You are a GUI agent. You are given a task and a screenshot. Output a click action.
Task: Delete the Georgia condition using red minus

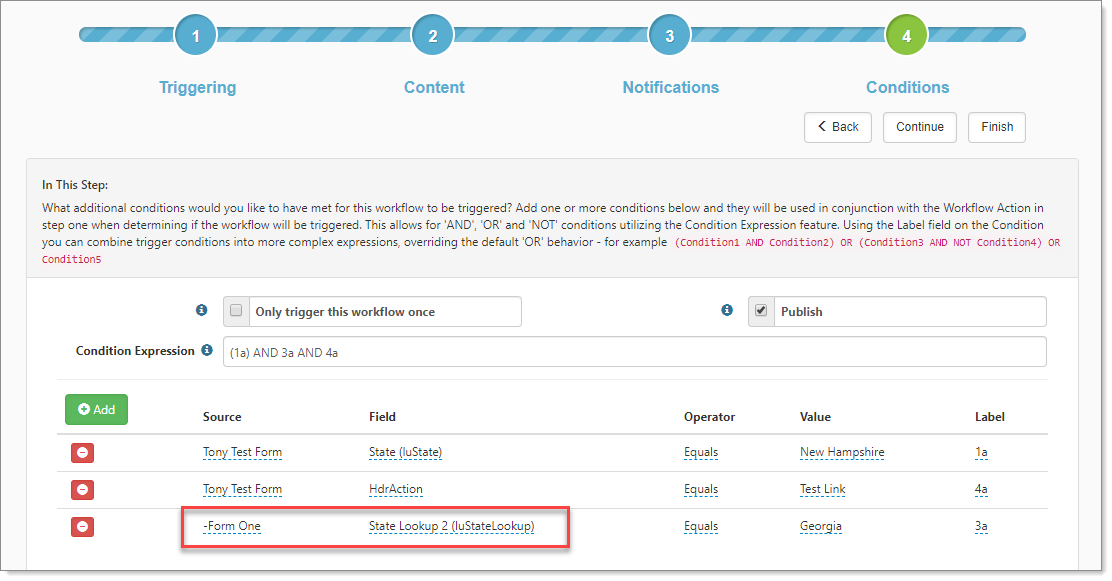(84, 527)
